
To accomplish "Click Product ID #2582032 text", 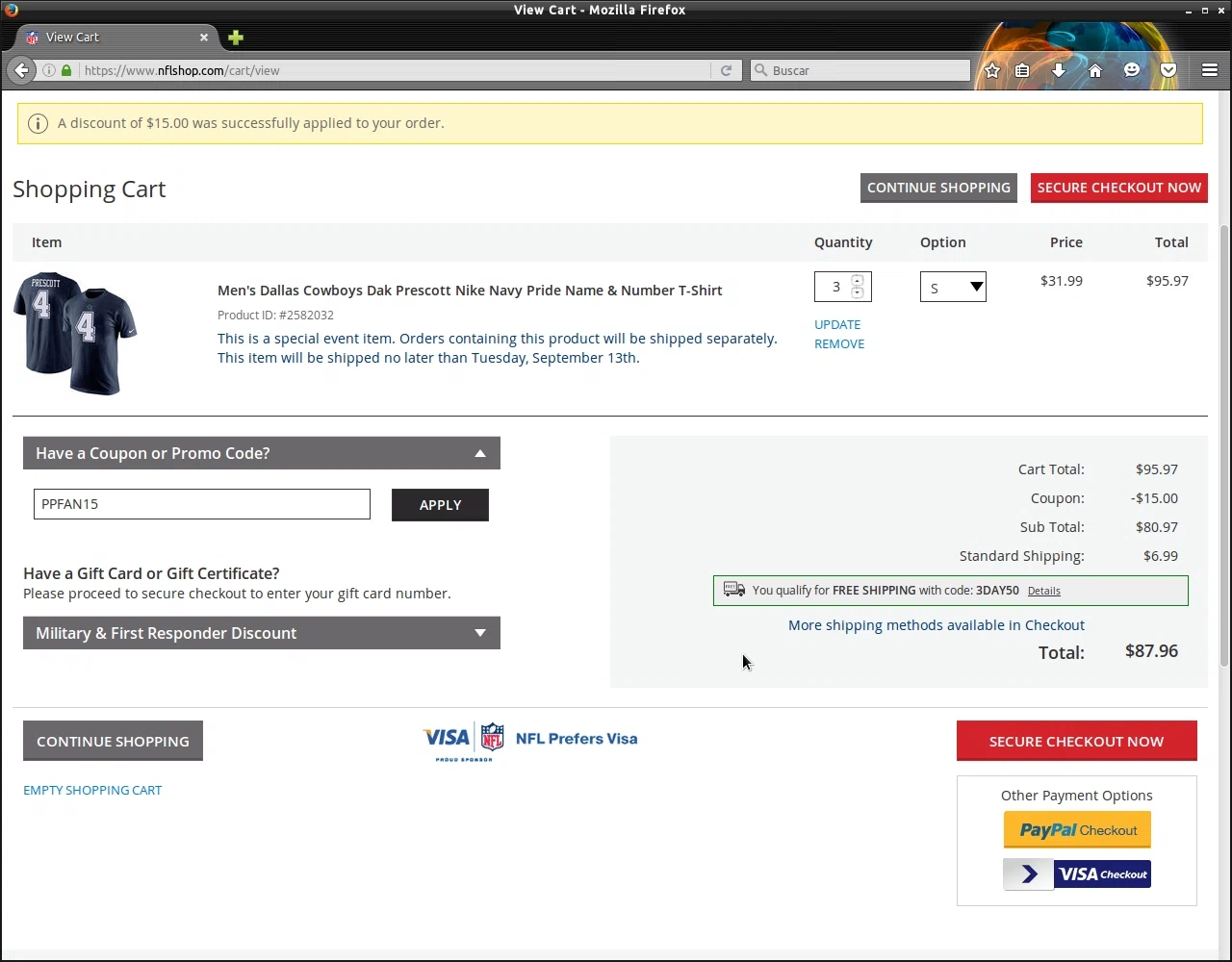I will (275, 315).
